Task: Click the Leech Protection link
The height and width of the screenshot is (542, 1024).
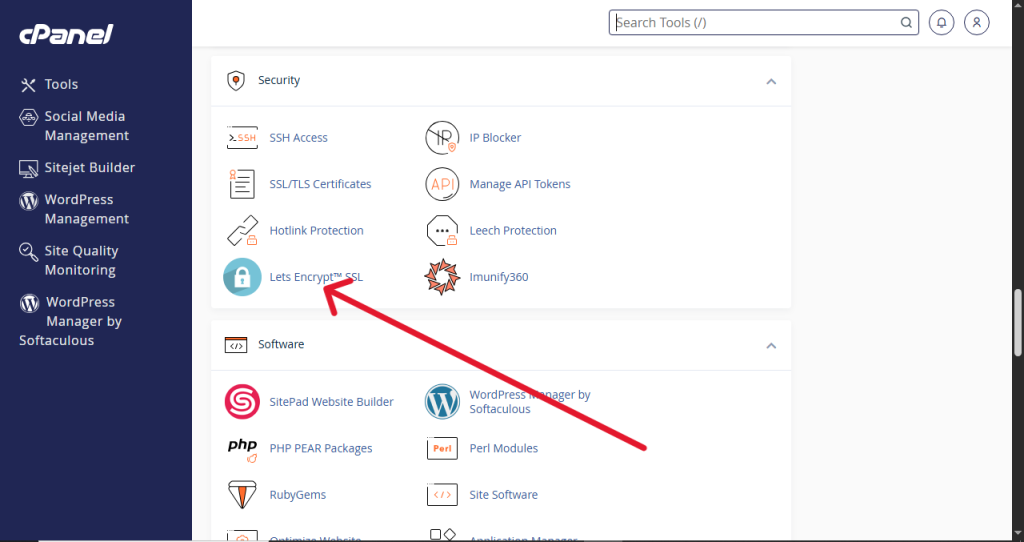Action: coord(513,231)
